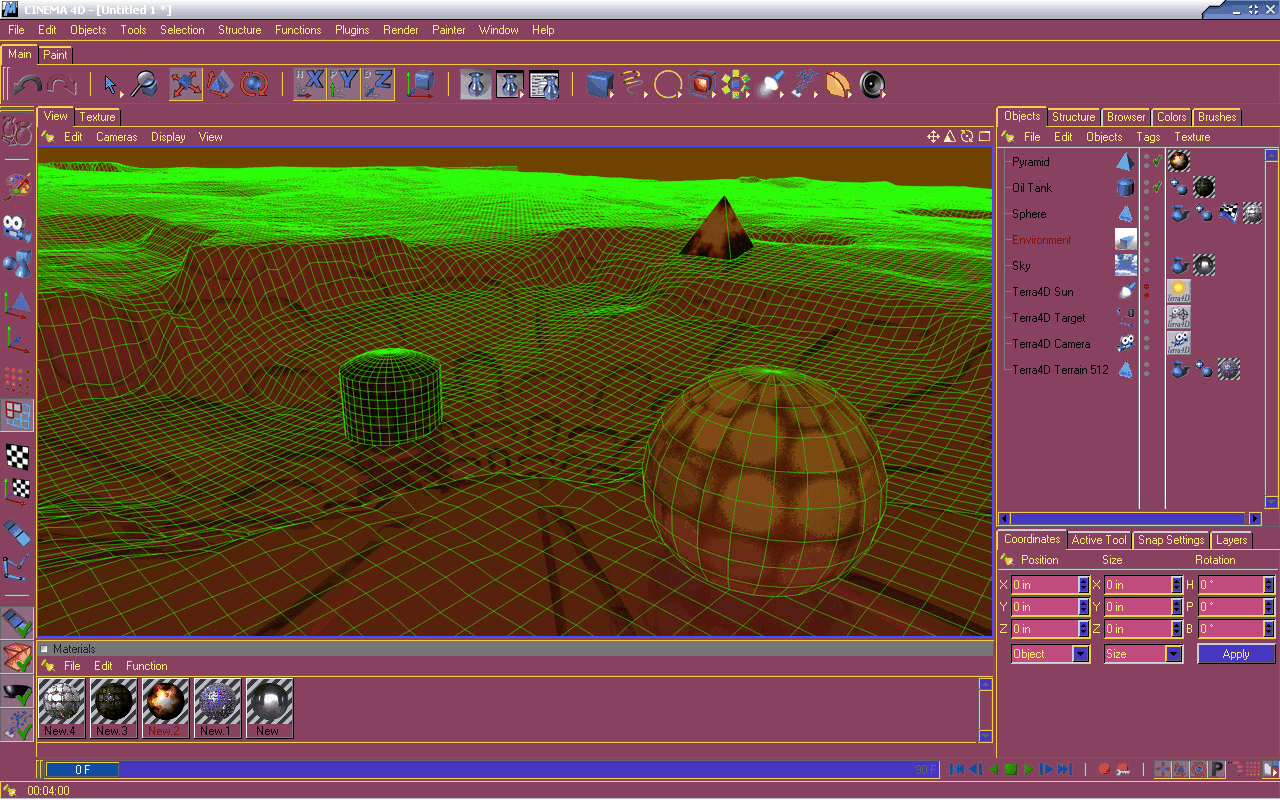Click the Terra4D Sun tag icon
Image resolution: width=1280 pixels, height=800 pixels.
1179,291
